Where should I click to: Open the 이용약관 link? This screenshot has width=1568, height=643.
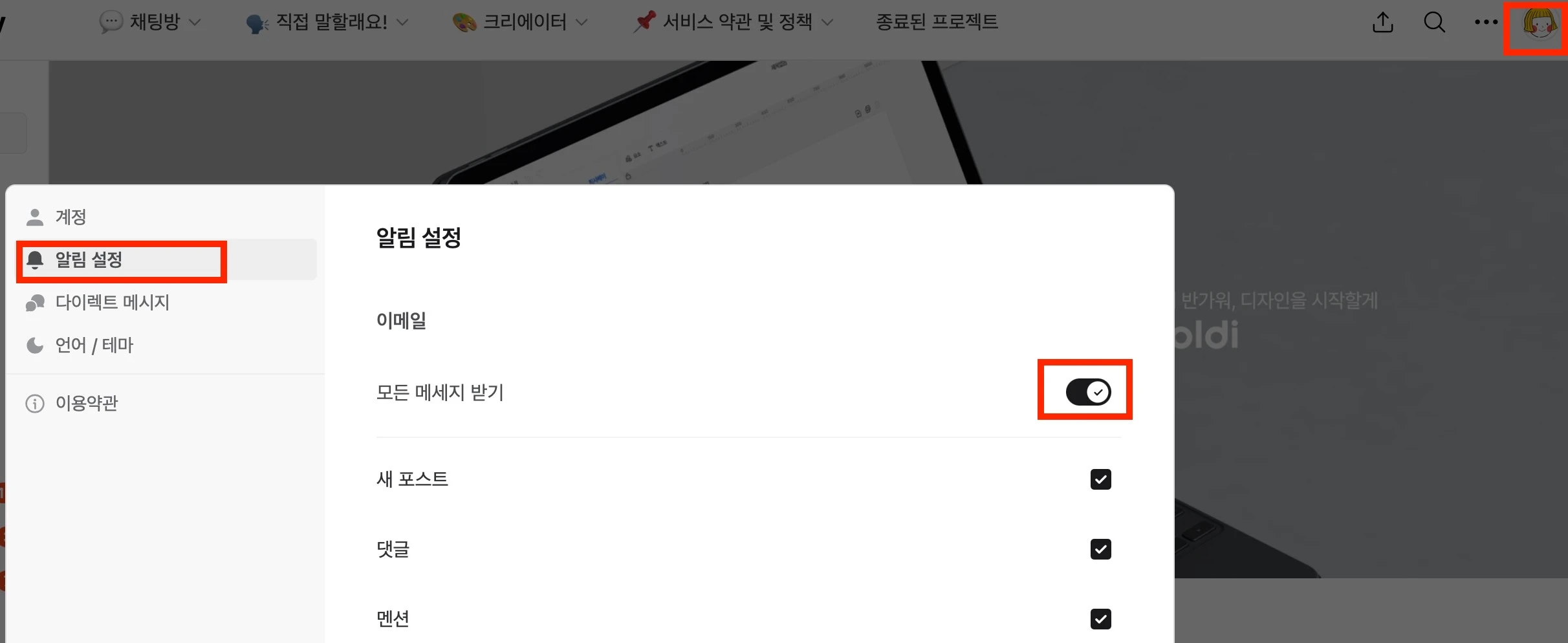tap(87, 404)
